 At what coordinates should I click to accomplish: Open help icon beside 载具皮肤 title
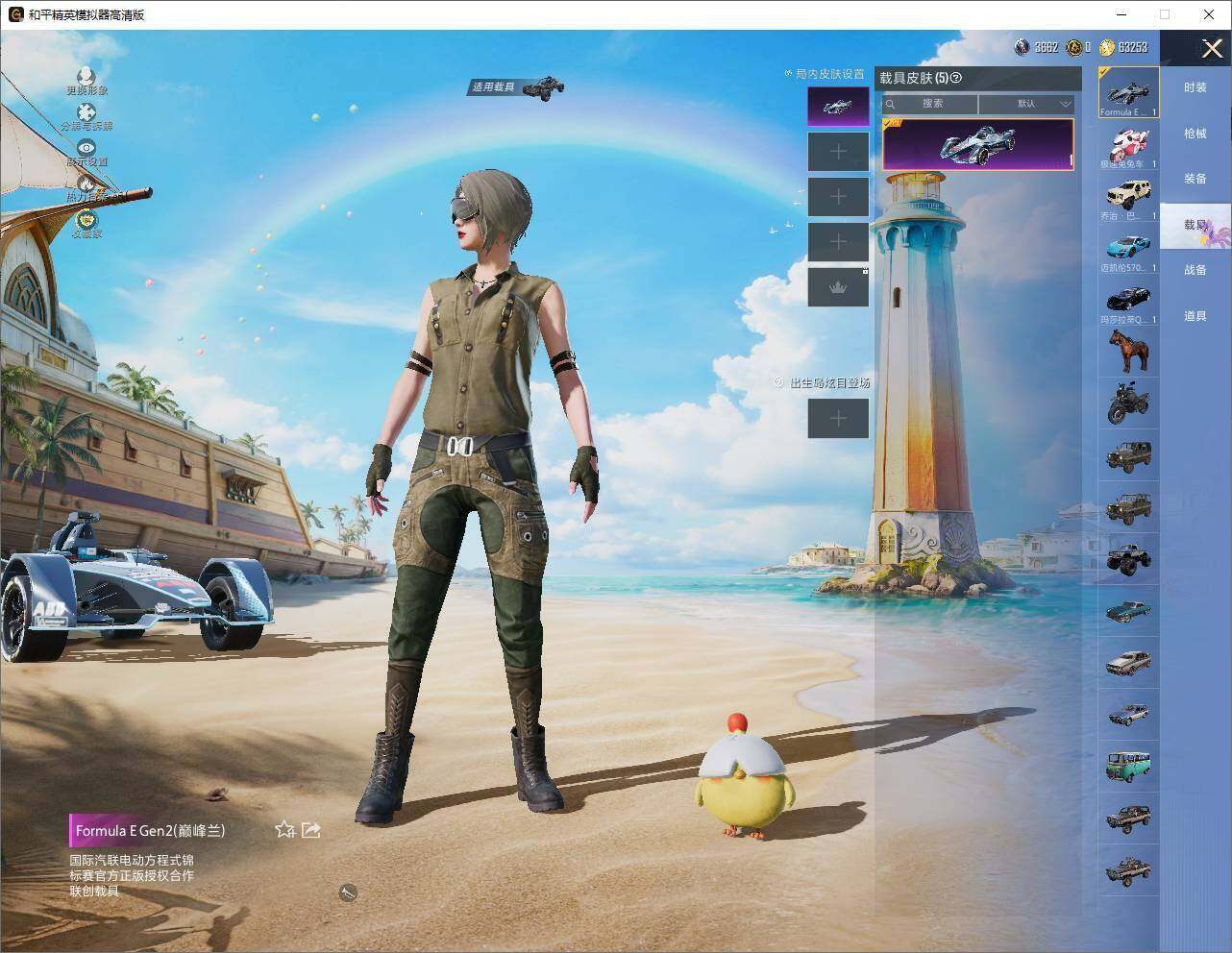coord(955,78)
